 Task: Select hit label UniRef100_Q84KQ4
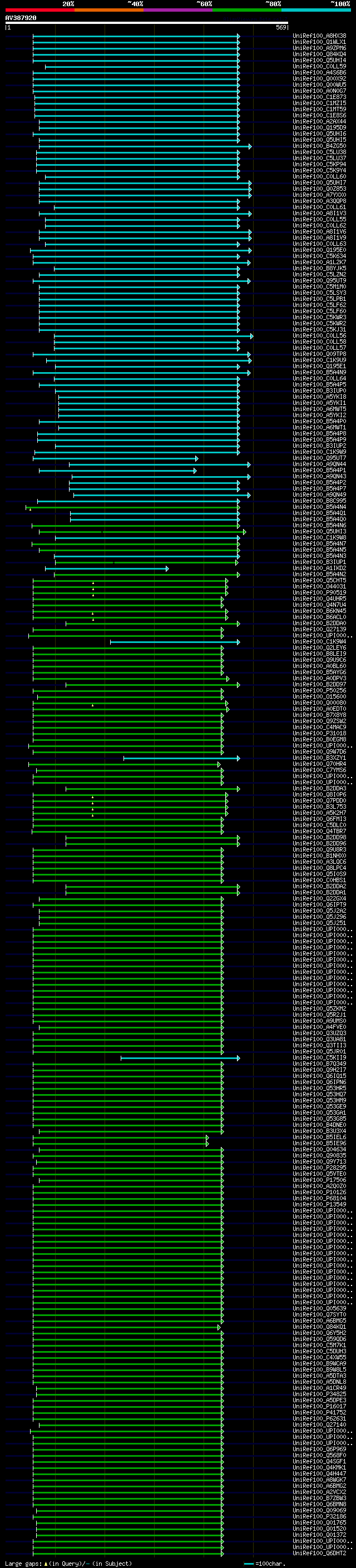pyautogui.click(x=319, y=54)
